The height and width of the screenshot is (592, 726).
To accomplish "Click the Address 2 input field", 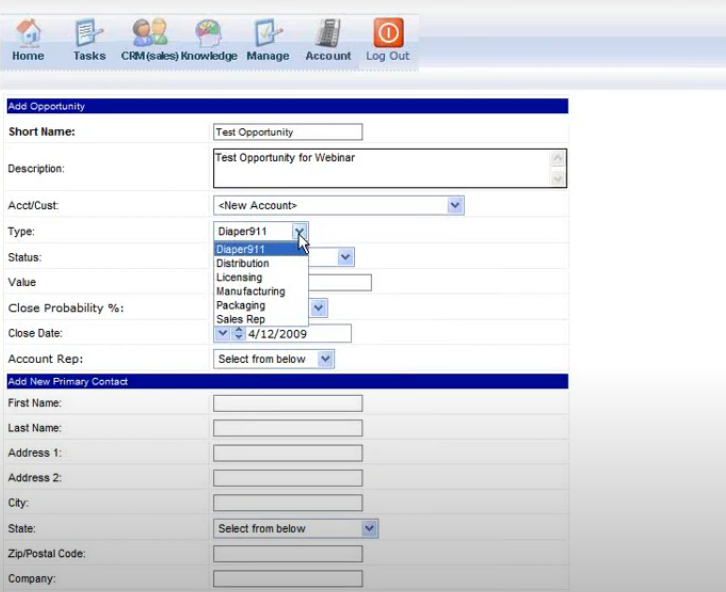I will tap(288, 478).
